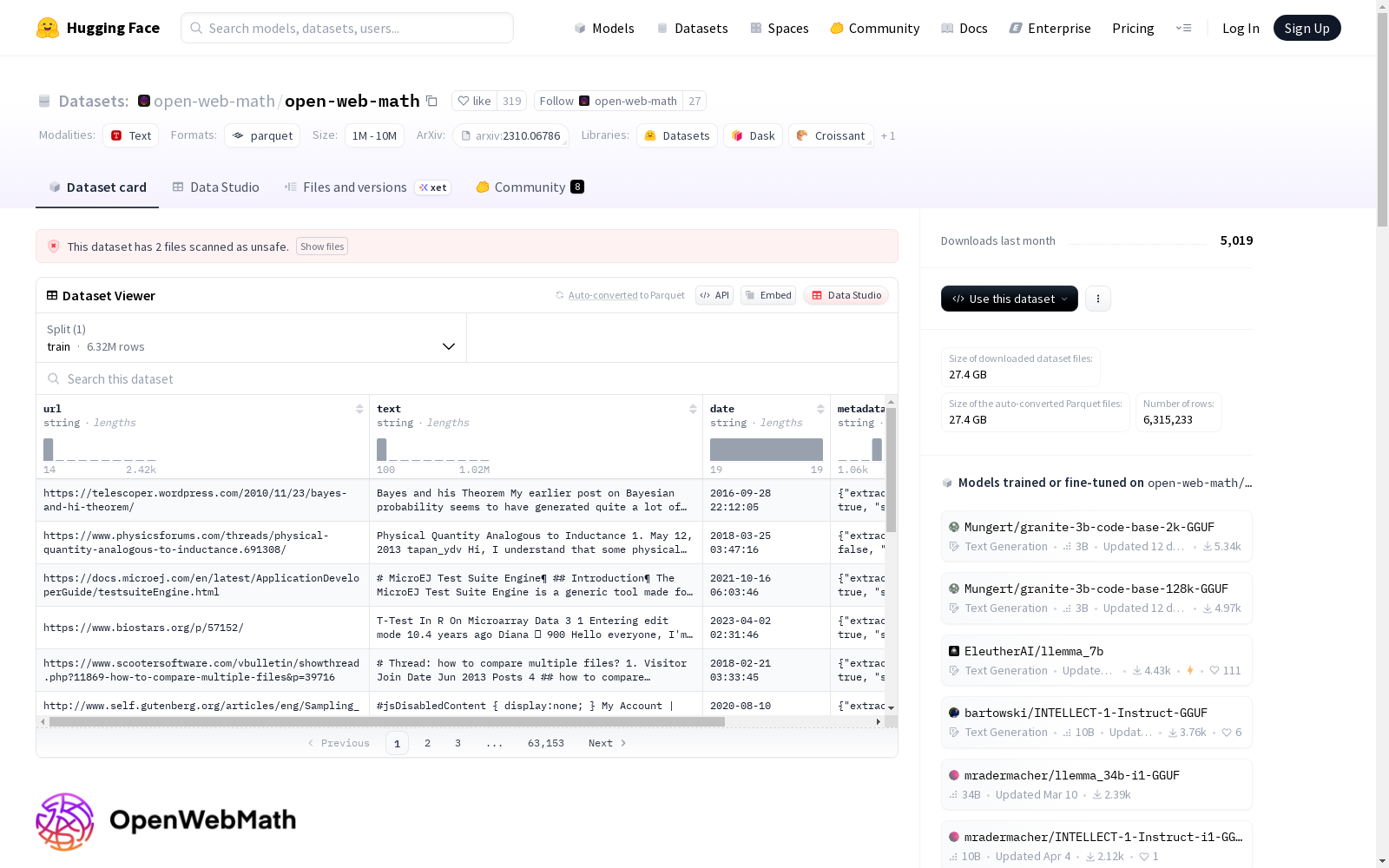Click the sort icon of the url column

click(359, 409)
